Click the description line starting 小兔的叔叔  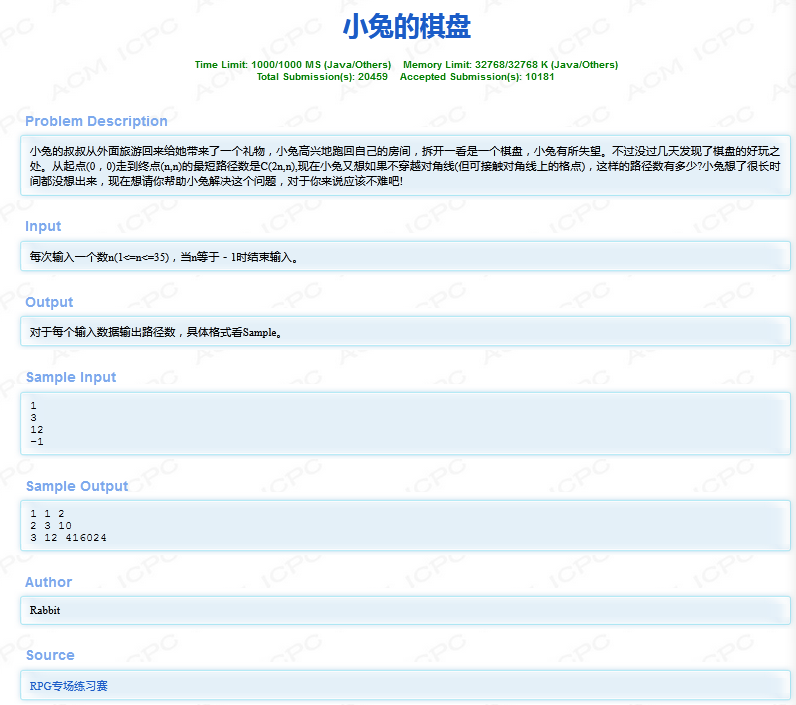pos(405,151)
